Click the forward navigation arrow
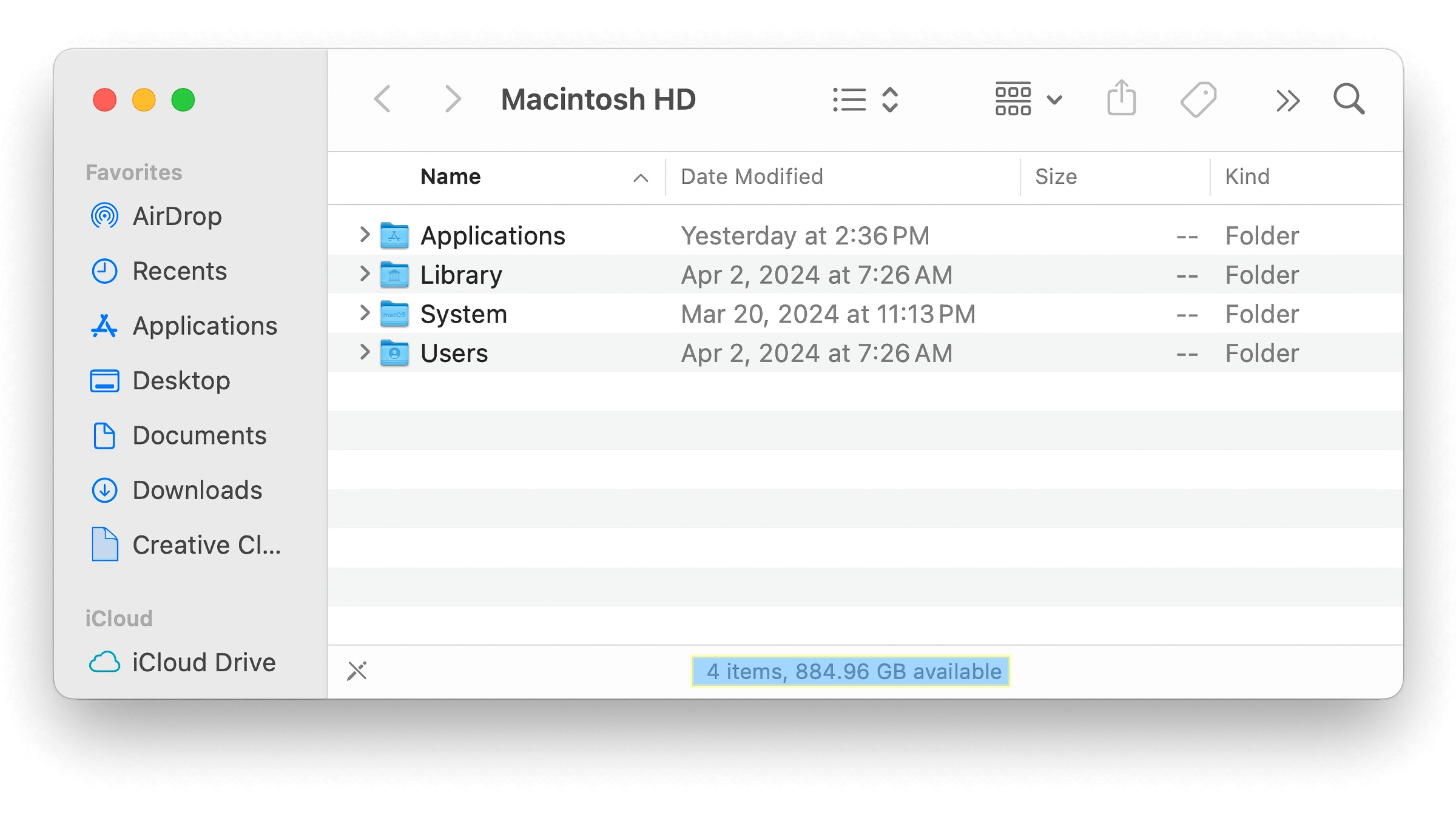 click(x=453, y=99)
